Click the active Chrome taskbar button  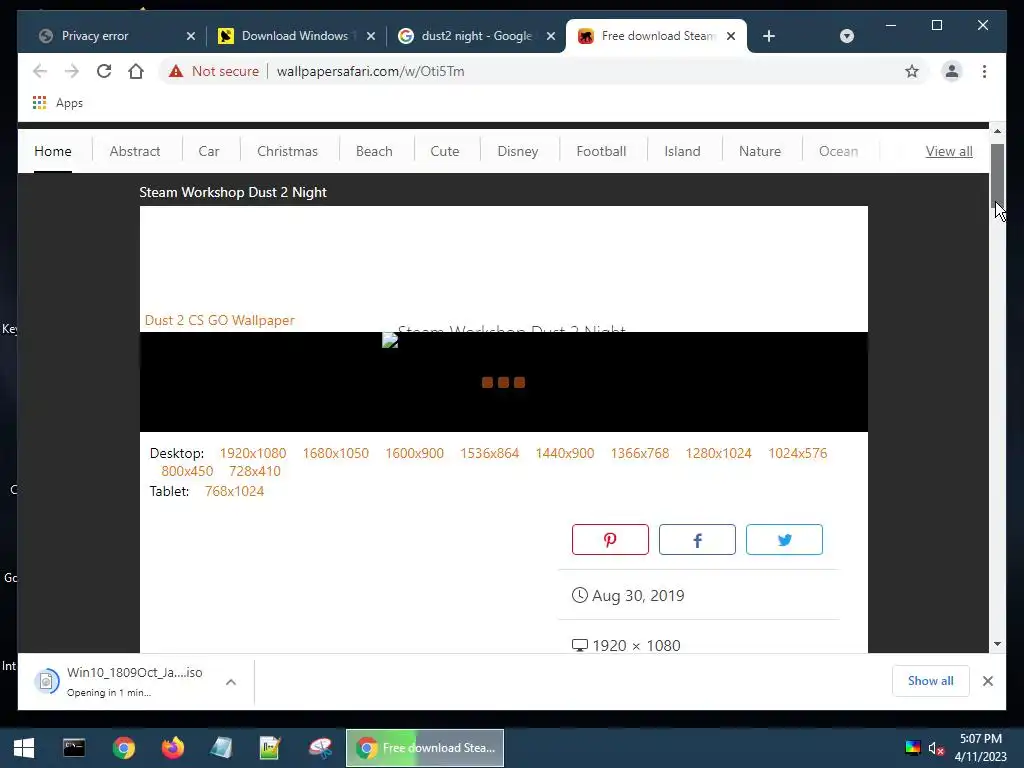424,748
